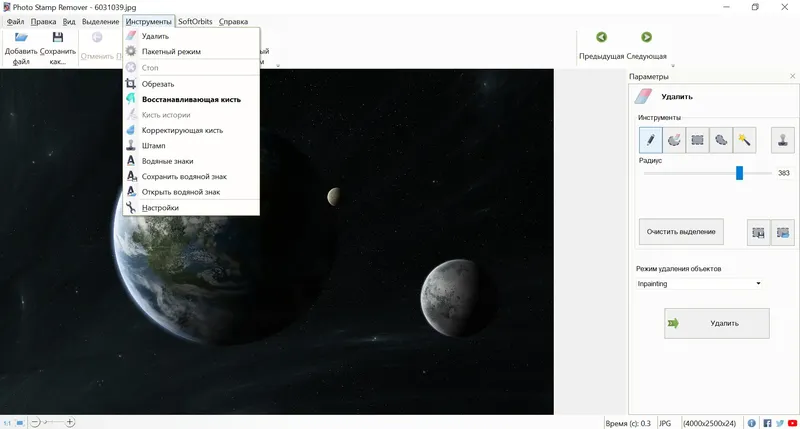Open Настройки from the menu

[x=191, y=208]
